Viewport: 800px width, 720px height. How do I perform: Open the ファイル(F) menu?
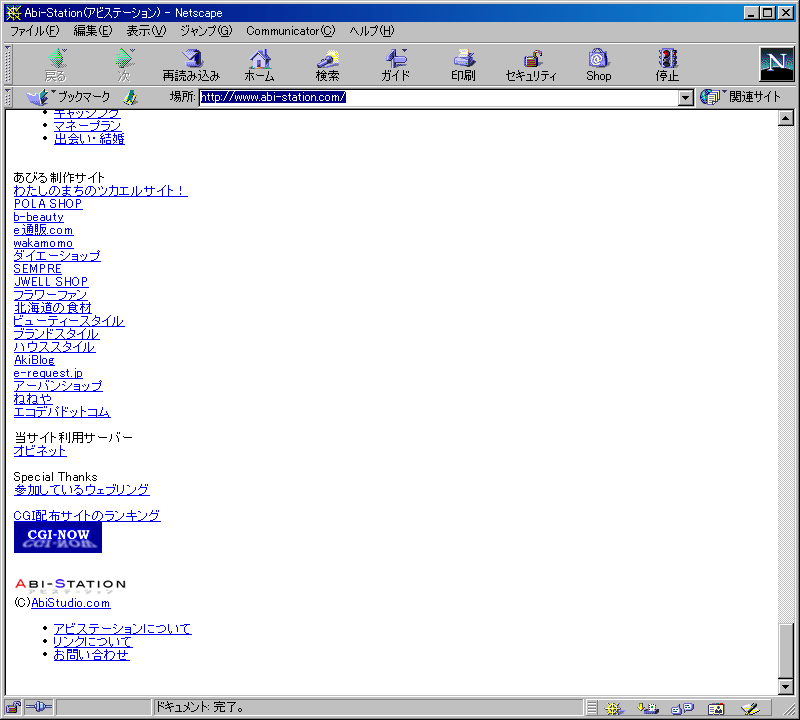34,31
